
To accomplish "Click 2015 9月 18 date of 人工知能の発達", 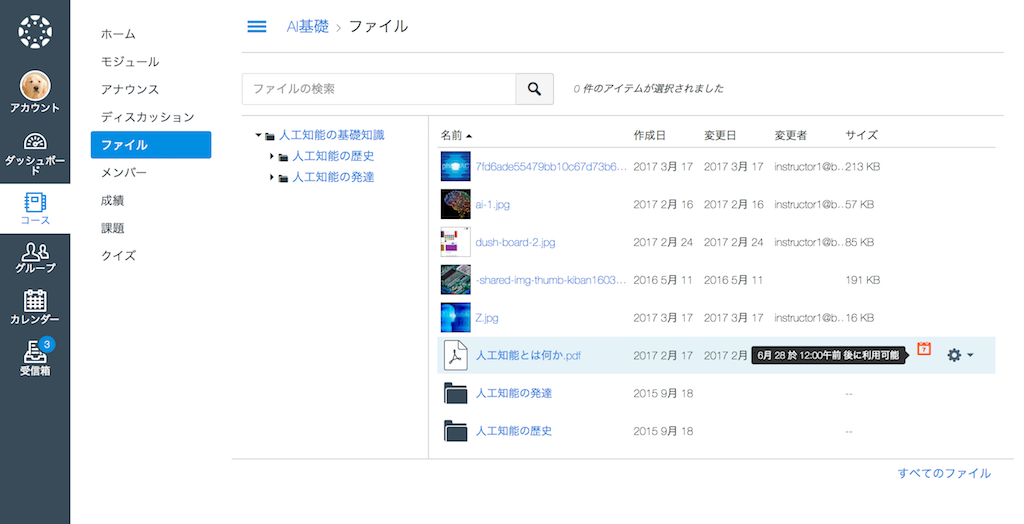I will coord(663,393).
